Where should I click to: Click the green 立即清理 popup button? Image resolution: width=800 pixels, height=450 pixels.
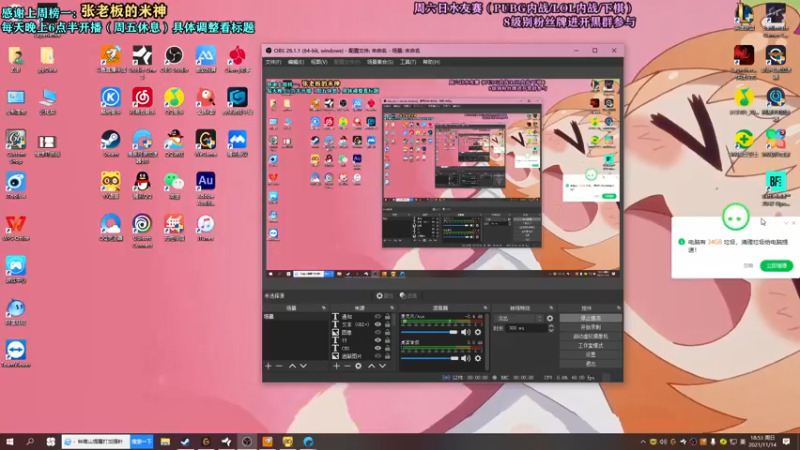click(x=777, y=266)
